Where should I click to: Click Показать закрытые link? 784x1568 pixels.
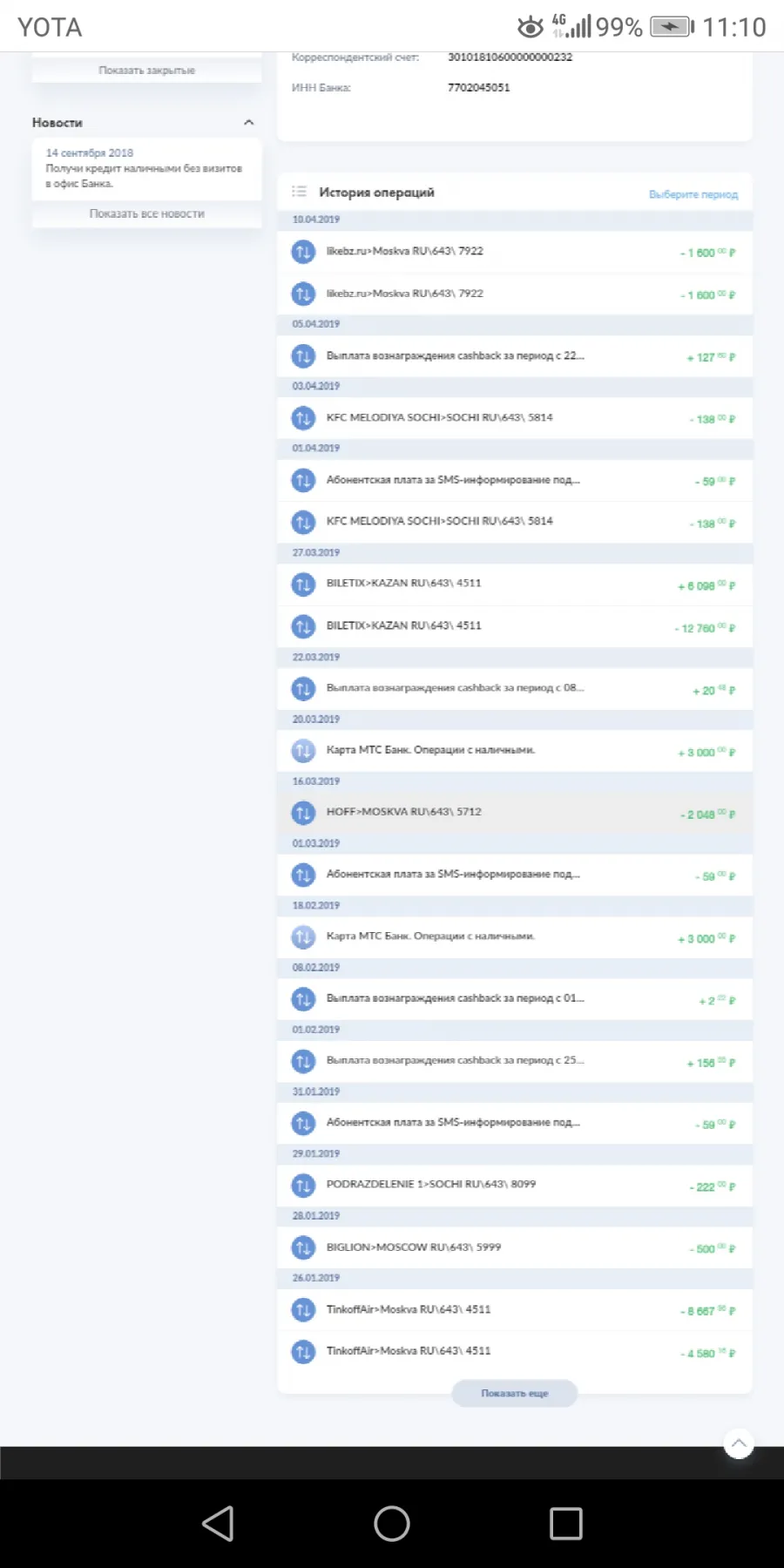tap(147, 70)
